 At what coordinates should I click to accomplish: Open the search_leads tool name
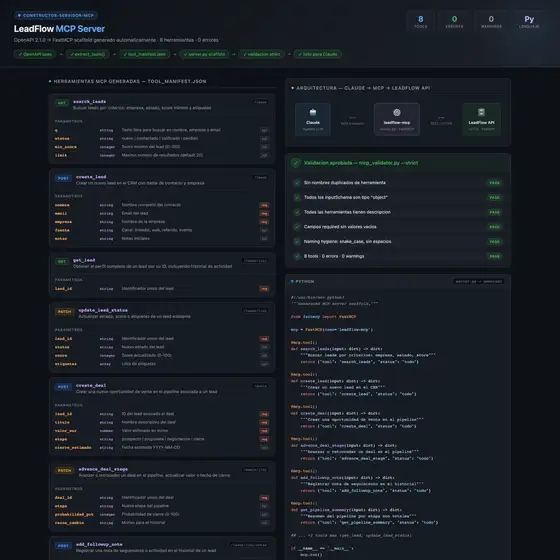[x=89, y=102]
